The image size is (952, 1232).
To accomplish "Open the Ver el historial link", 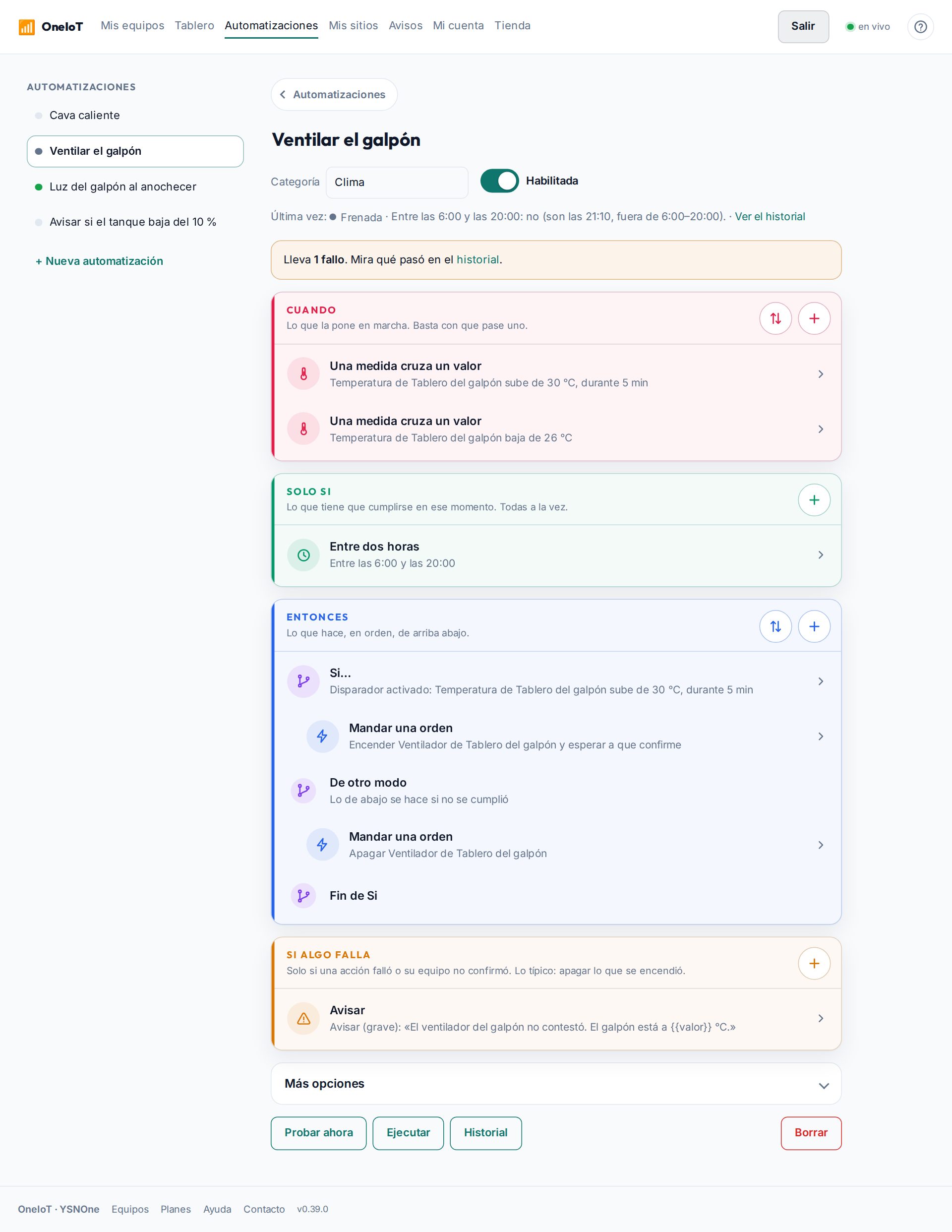I will (x=770, y=217).
